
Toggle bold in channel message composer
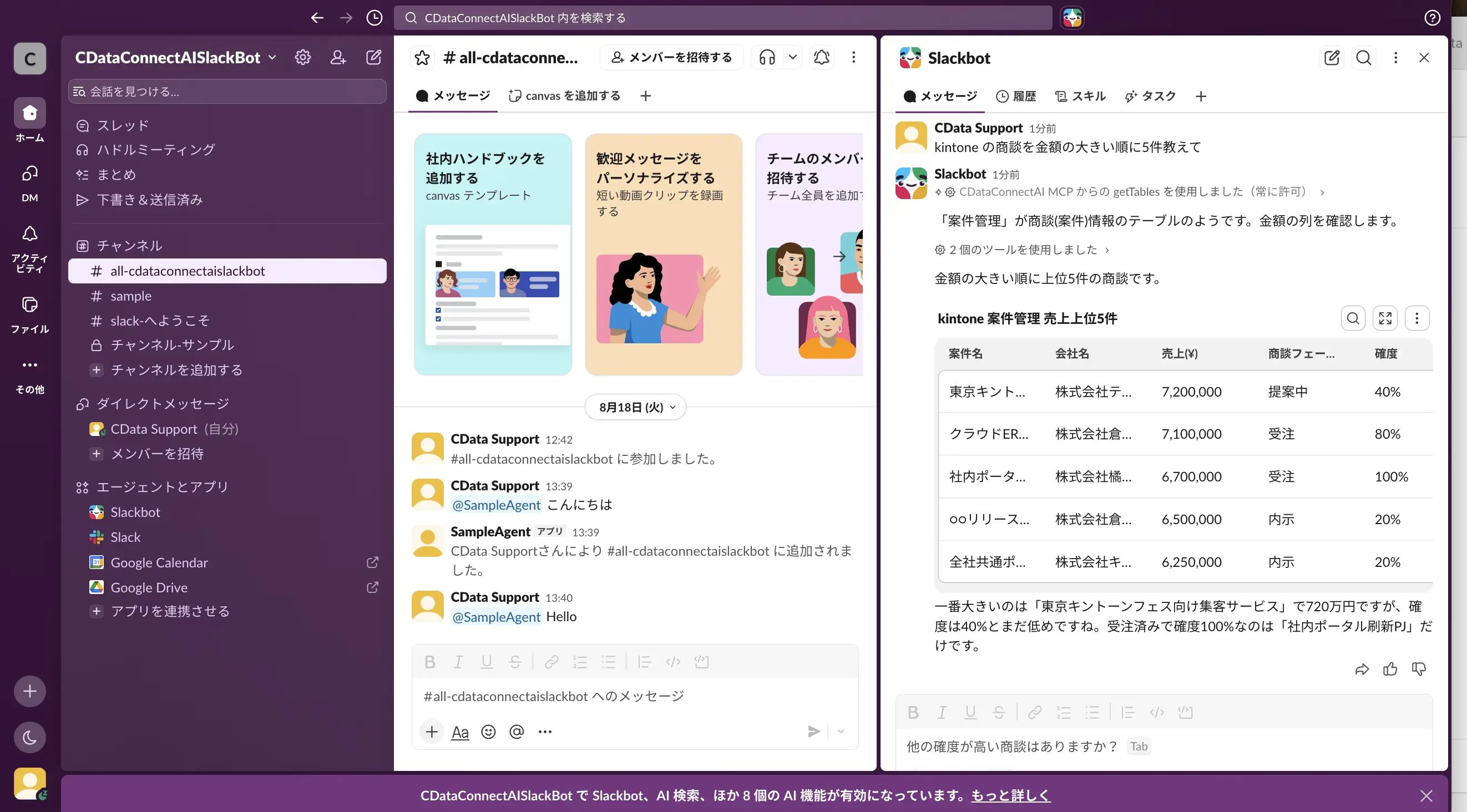(430, 662)
